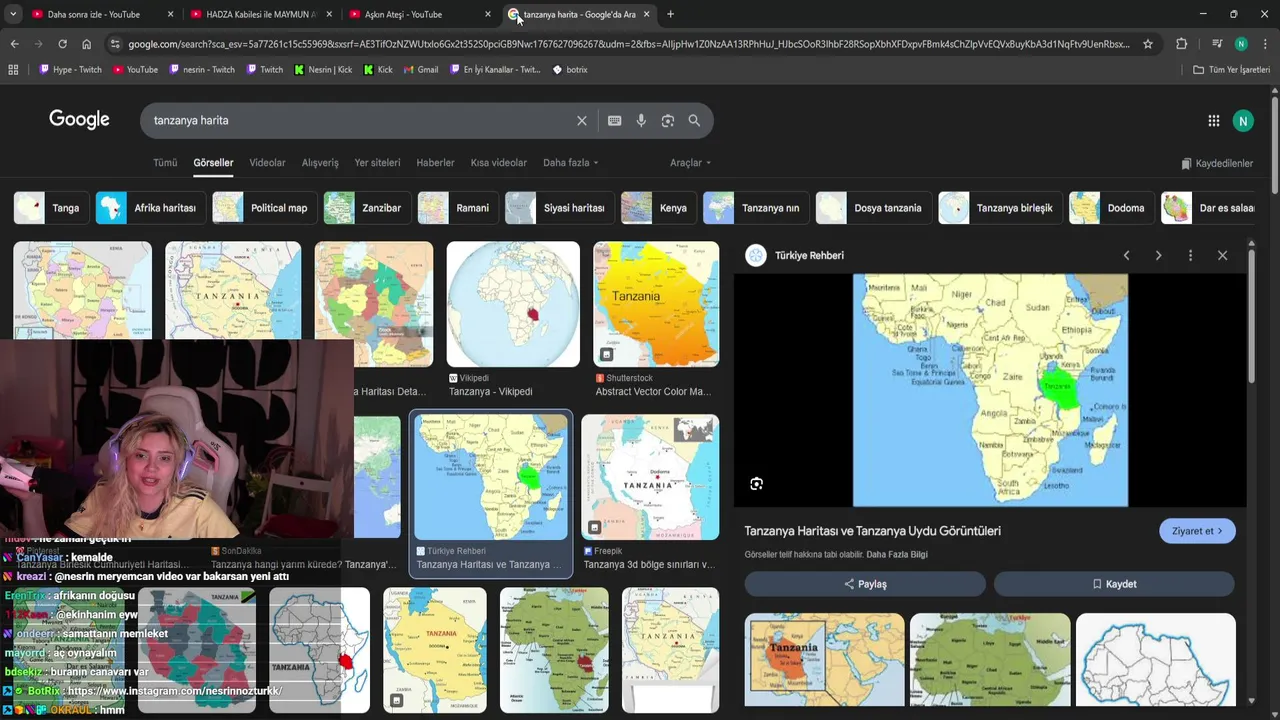Image resolution: width=1280 pixels, height=720 pixels.
Task: Open three-dot options in image preview panel
Action: [1190, 255]
